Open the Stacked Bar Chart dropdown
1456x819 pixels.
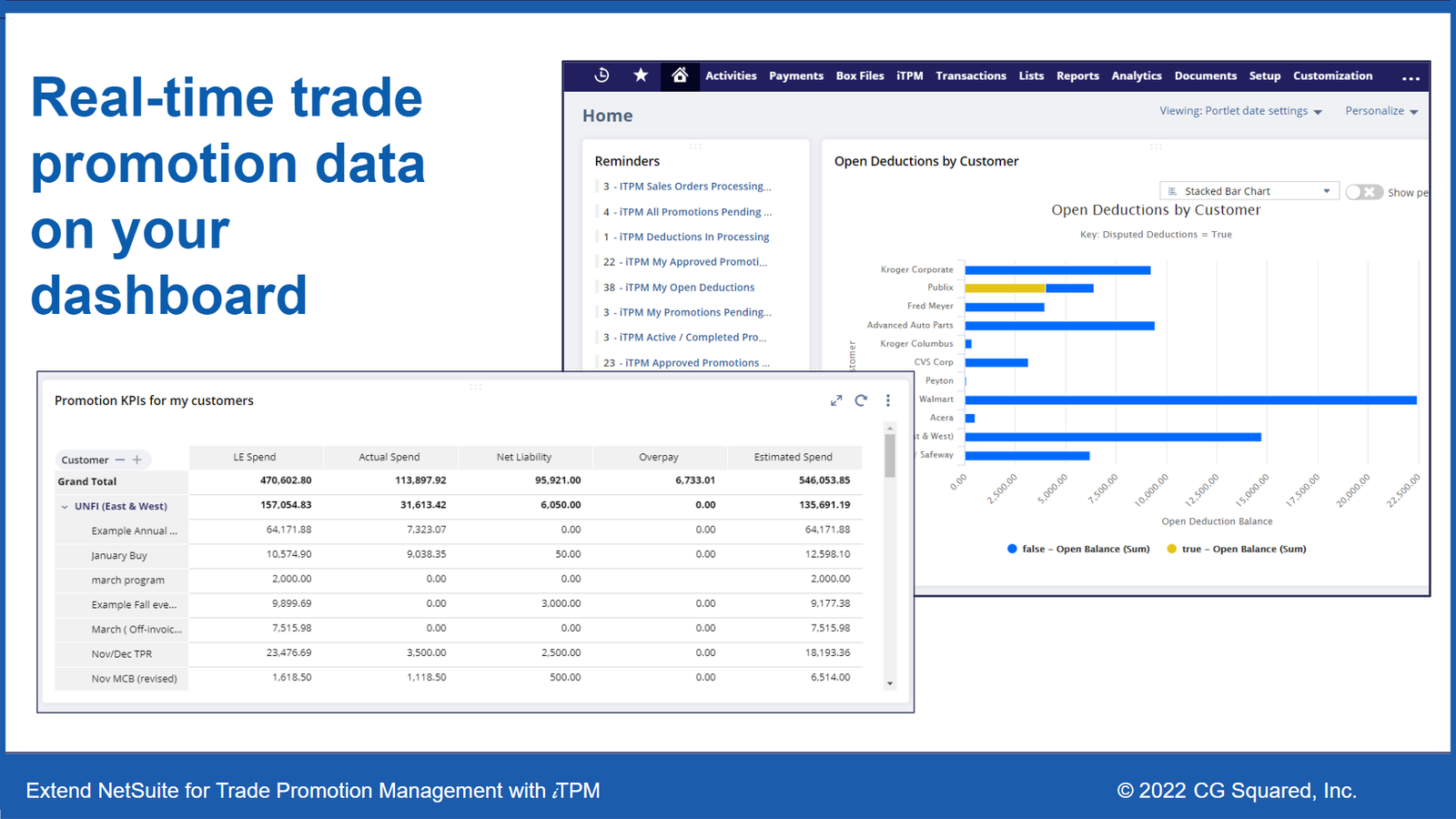pos(1249,191)
